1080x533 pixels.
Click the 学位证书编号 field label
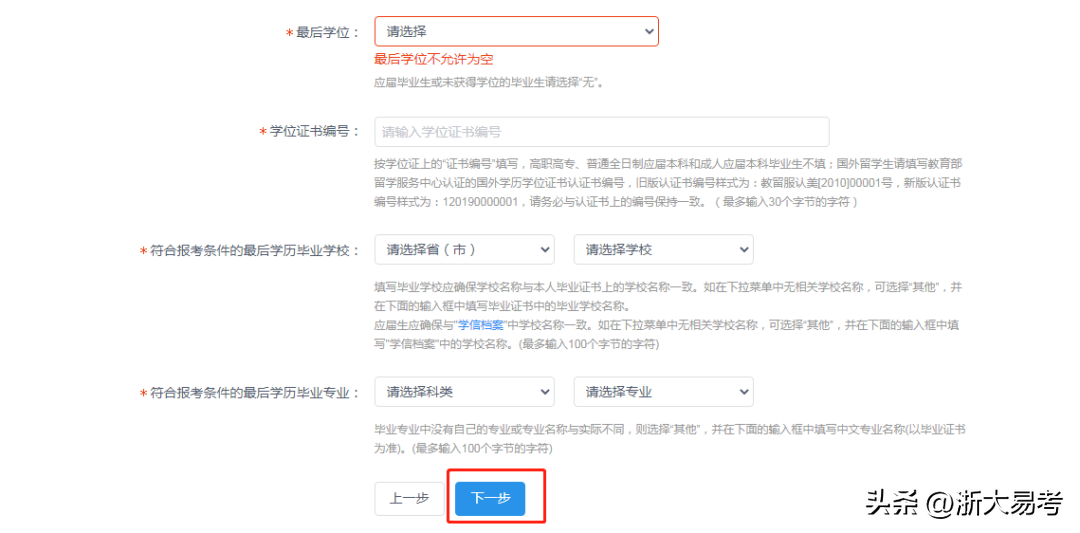click(x=314, y=132)
